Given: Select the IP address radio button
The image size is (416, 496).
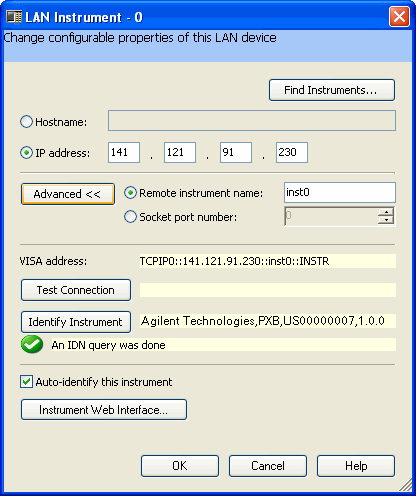Looking at the screenshot, I should click(26, 153).
